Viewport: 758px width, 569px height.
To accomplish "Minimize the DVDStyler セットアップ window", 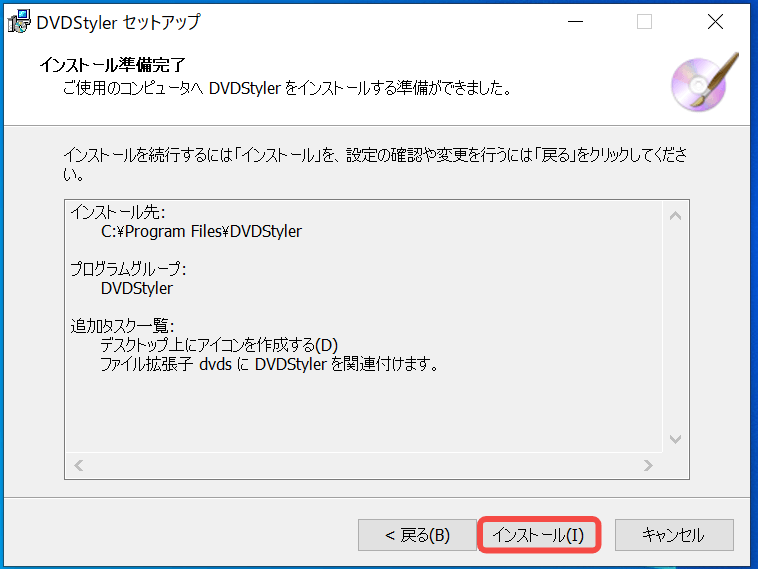I will point(575,22).
